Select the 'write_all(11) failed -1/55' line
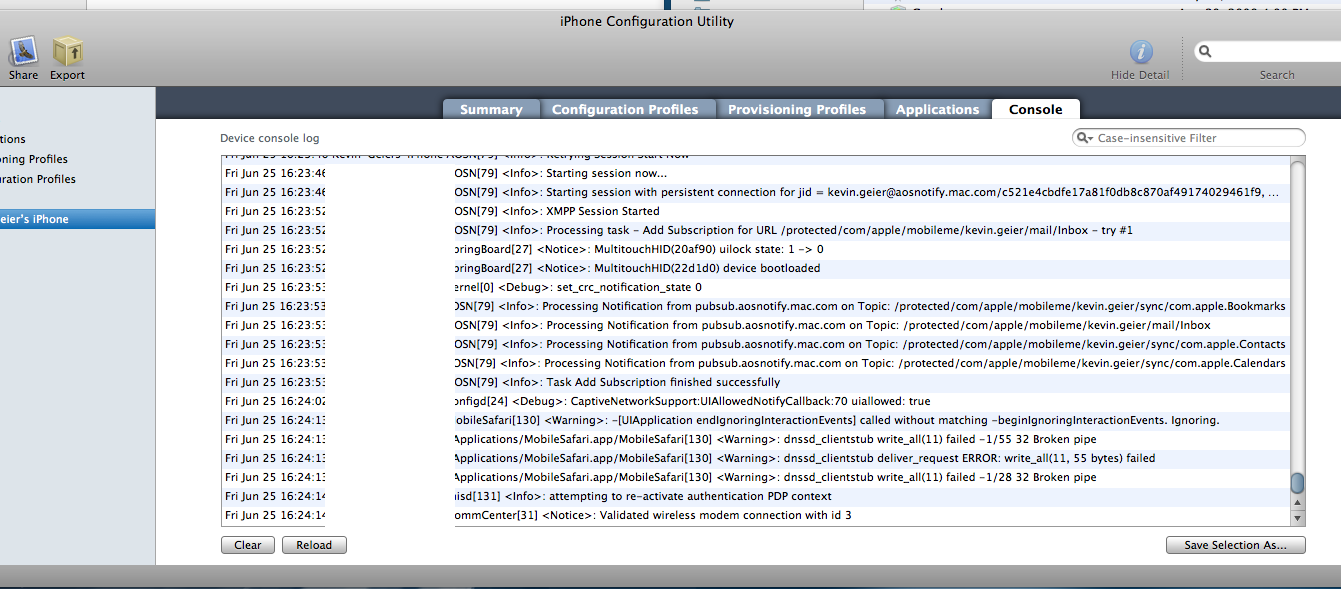Viewport: 1341px width, 589px height. [x=755, y=439]
